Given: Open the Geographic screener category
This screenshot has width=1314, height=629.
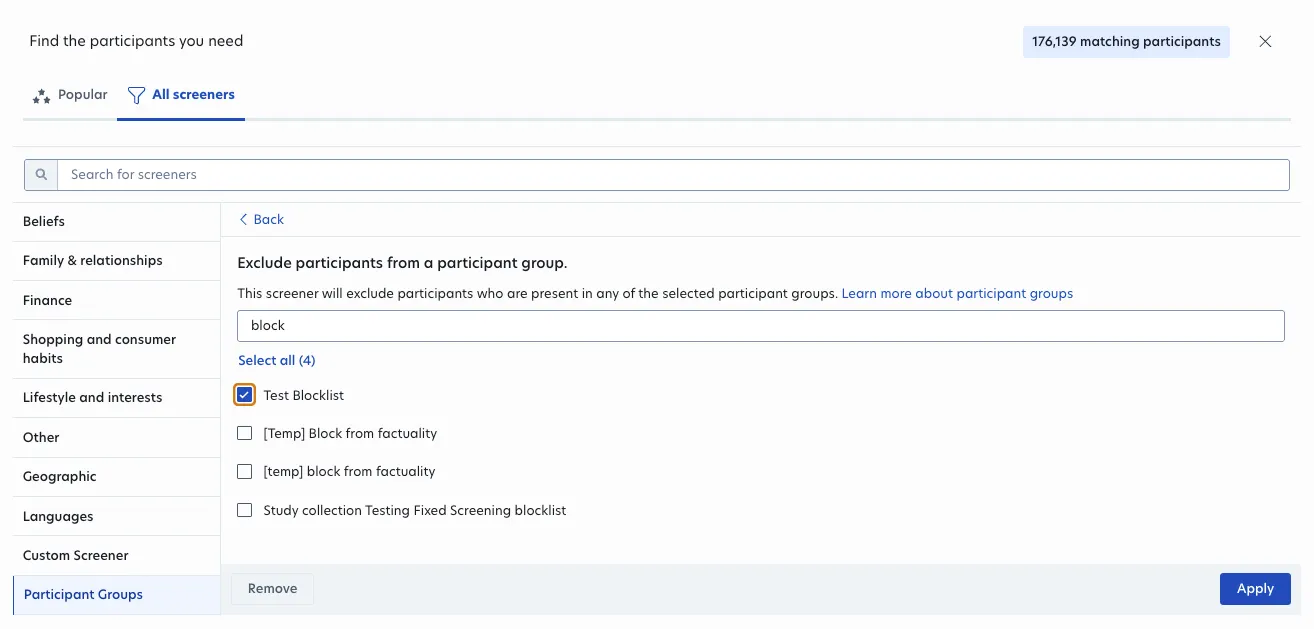Looking at the screenshot, I should 59,476.
